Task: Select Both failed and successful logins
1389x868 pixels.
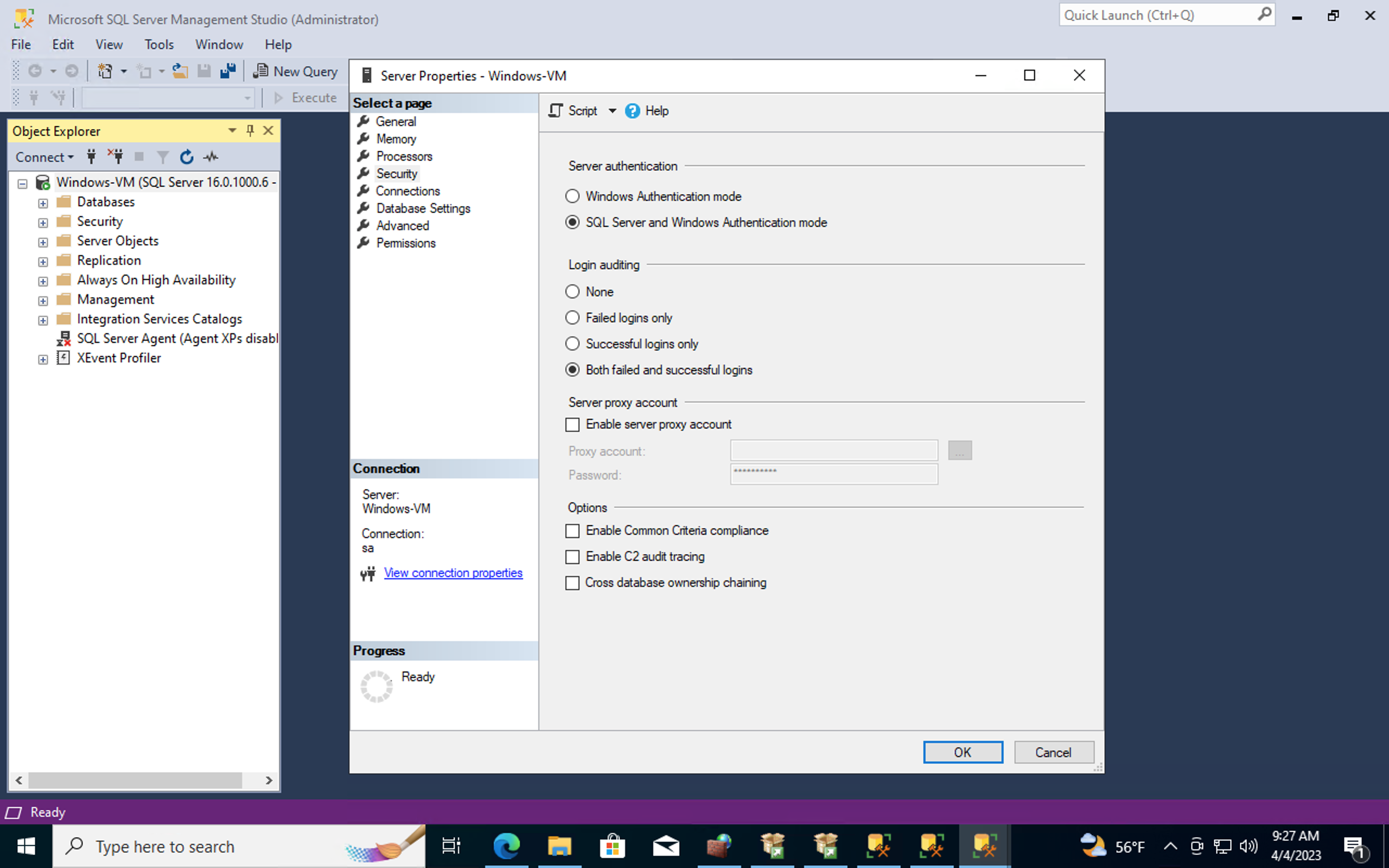Action: (x=572, y=369)
